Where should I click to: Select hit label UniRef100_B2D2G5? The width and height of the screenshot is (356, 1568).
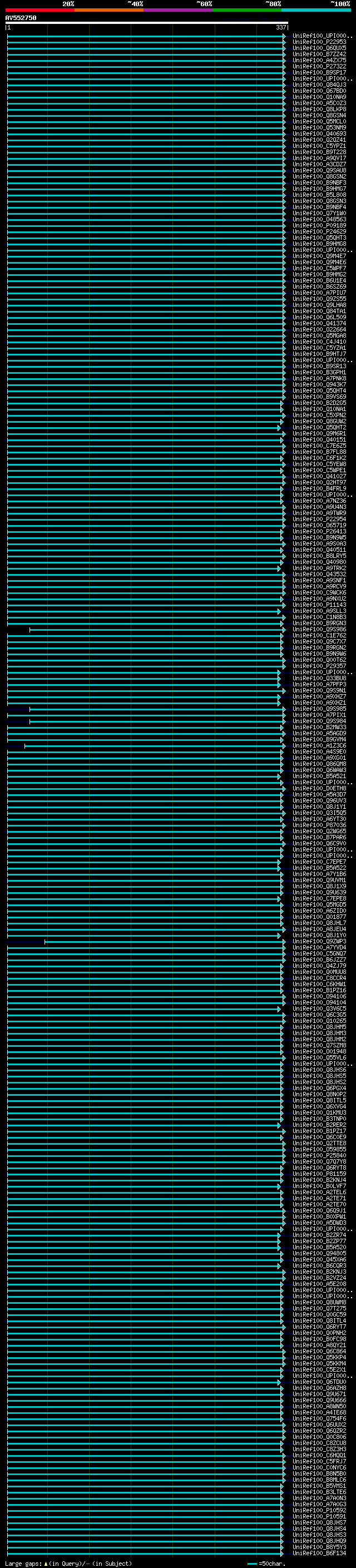[x=319, y=403]
